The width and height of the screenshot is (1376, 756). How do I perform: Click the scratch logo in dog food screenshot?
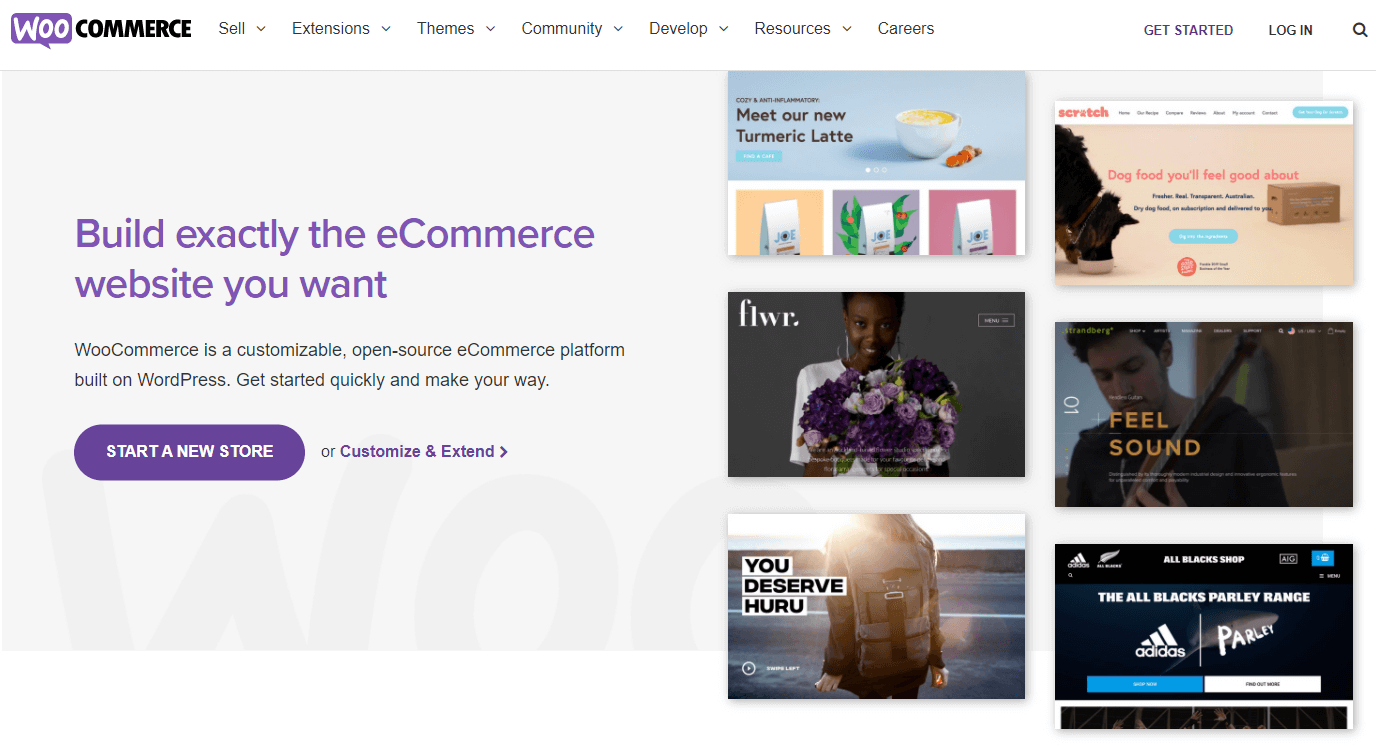[1084, 113]
